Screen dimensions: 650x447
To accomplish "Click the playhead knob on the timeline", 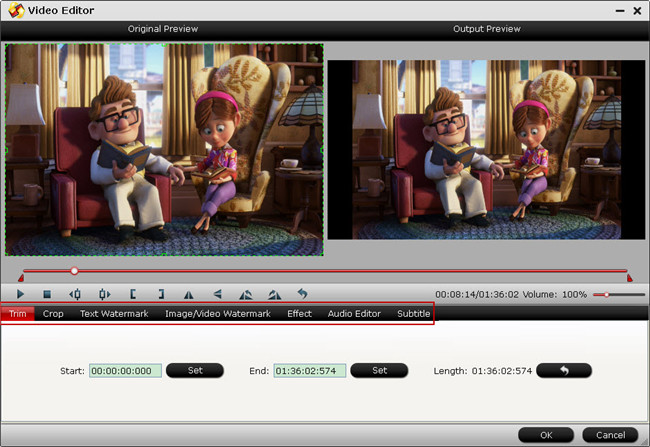I will 74,271.
